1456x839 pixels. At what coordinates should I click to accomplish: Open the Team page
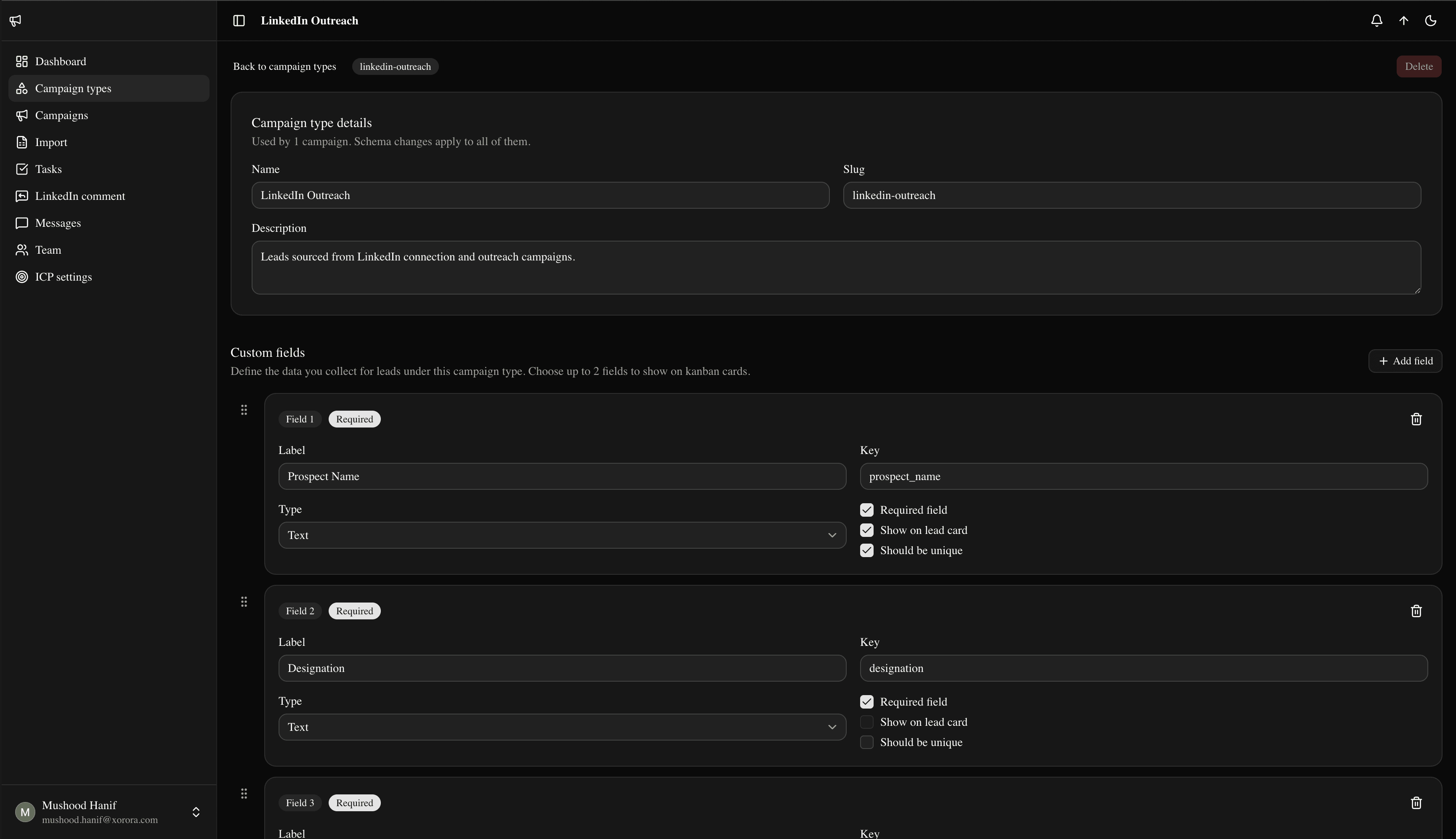tap(109, 250)
